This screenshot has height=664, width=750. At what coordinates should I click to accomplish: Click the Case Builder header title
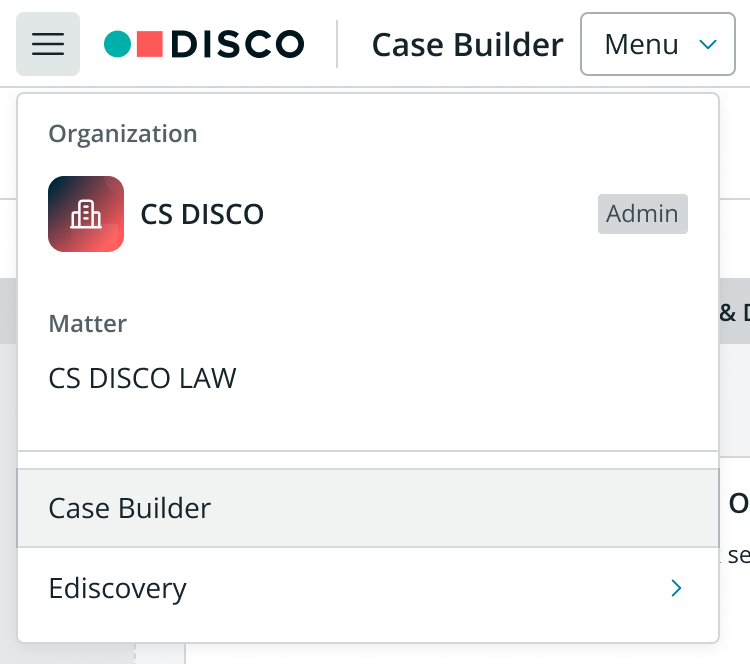pos(467,45)
